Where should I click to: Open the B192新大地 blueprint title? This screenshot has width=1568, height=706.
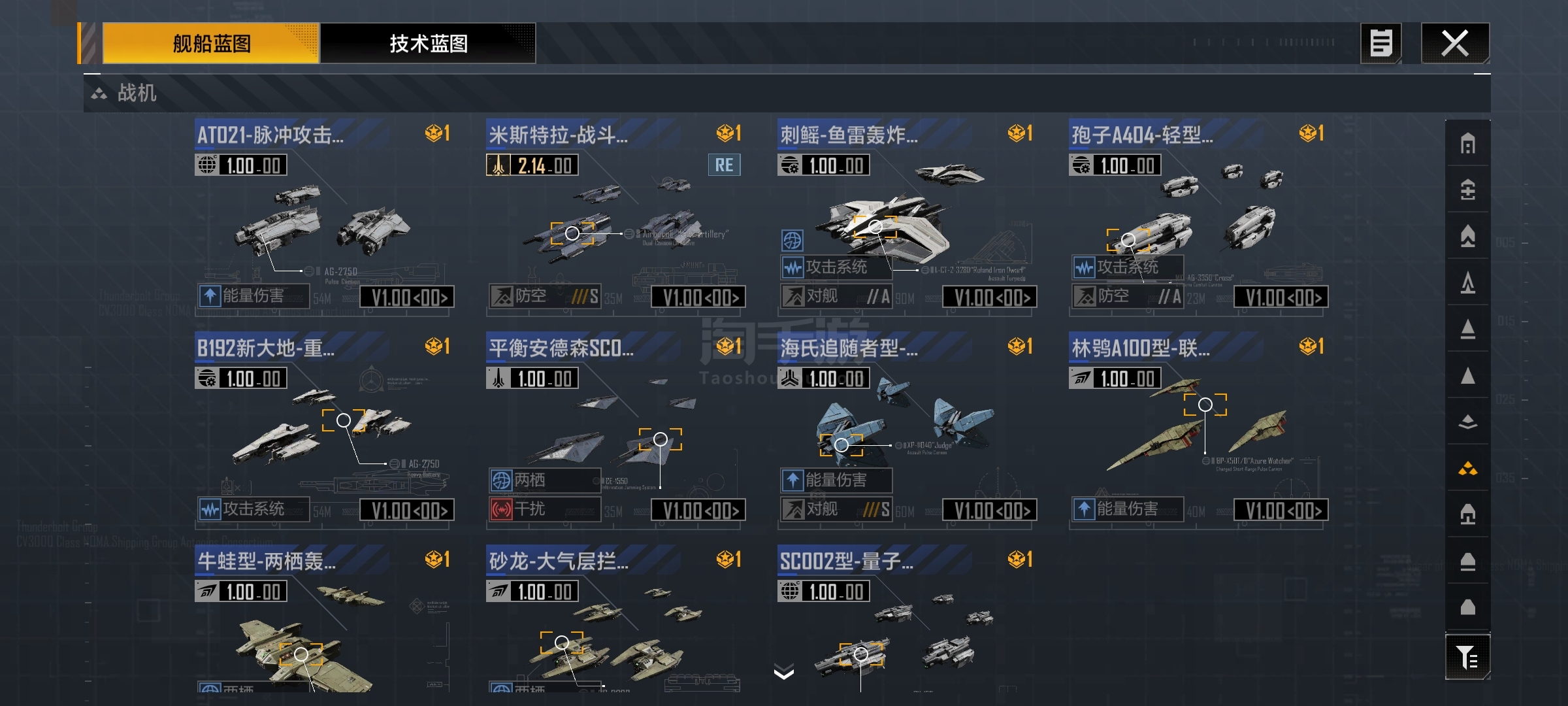266,348
